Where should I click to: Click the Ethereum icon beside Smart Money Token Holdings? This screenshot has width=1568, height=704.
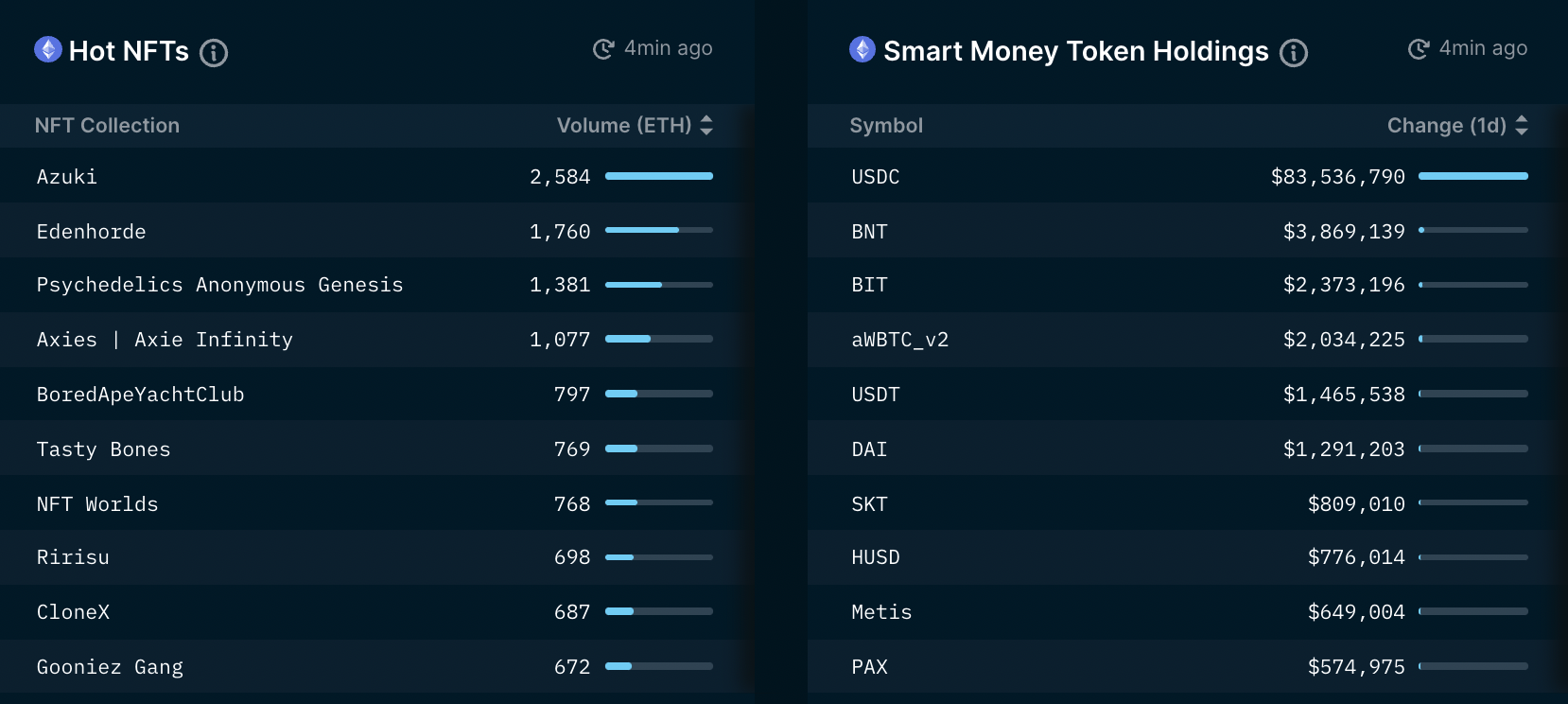[x=862, y=51]
